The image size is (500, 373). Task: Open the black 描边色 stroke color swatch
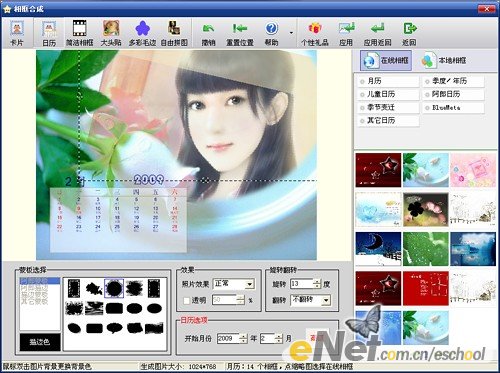pyautogui.click(x=40, y=342)
